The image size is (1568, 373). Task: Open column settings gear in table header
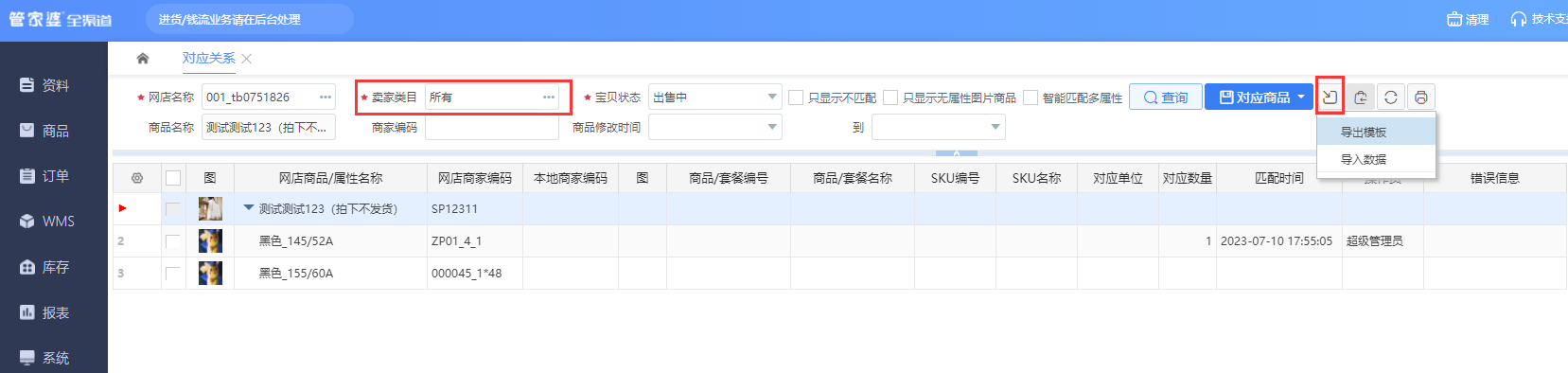[x=137, y=178]
